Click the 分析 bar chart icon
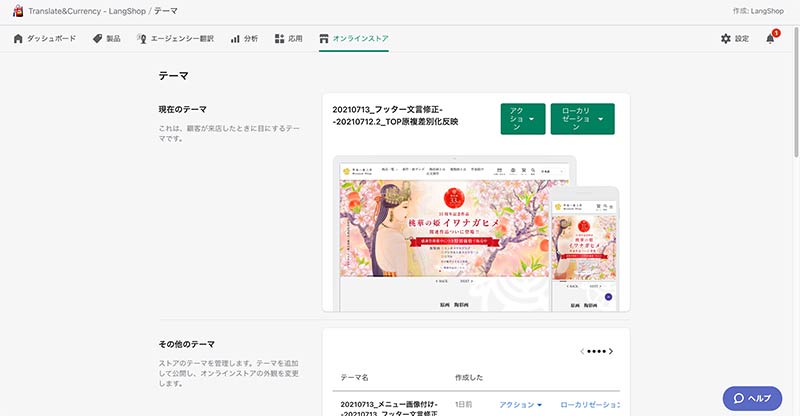800x416 pixels. pos(235,39)
